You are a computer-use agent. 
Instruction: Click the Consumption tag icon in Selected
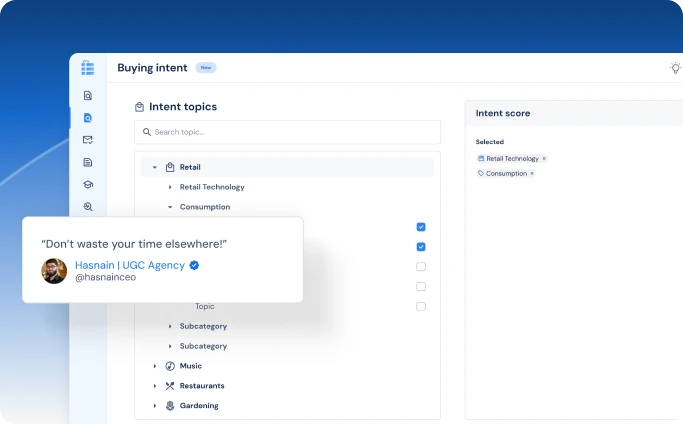481,173
